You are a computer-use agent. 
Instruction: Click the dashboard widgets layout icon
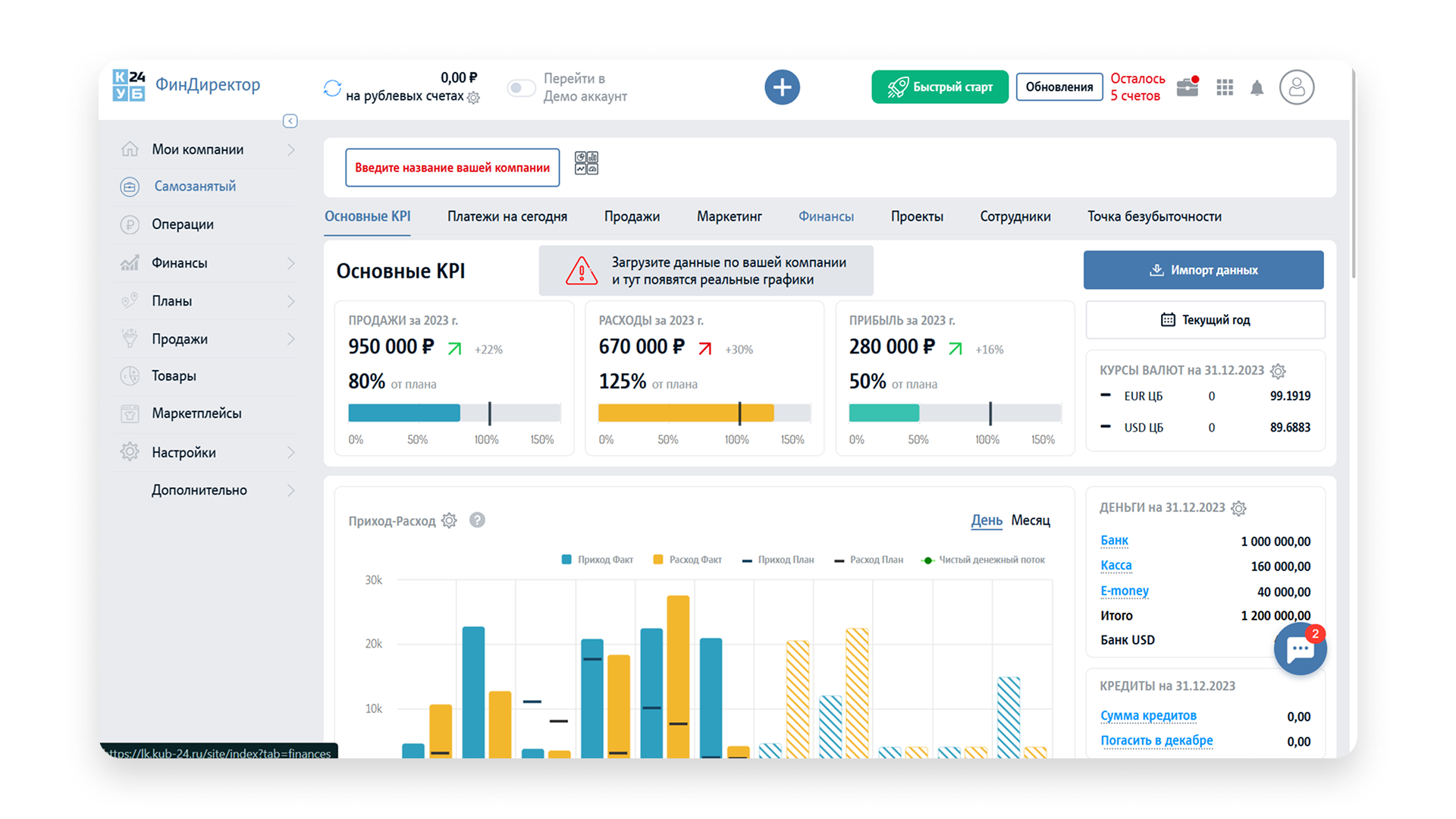click(x=586, y=163)
